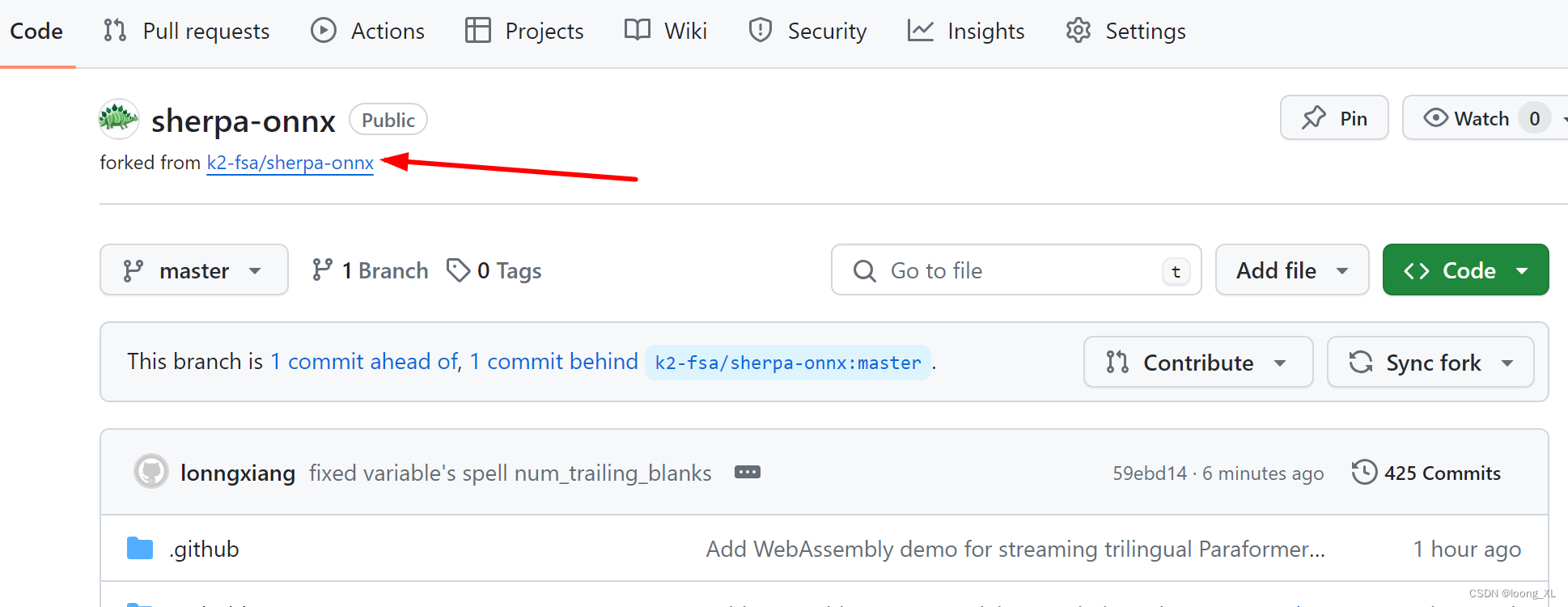Click the Security shield icon
Screen dimensions: 1568x607
[761, 31]
